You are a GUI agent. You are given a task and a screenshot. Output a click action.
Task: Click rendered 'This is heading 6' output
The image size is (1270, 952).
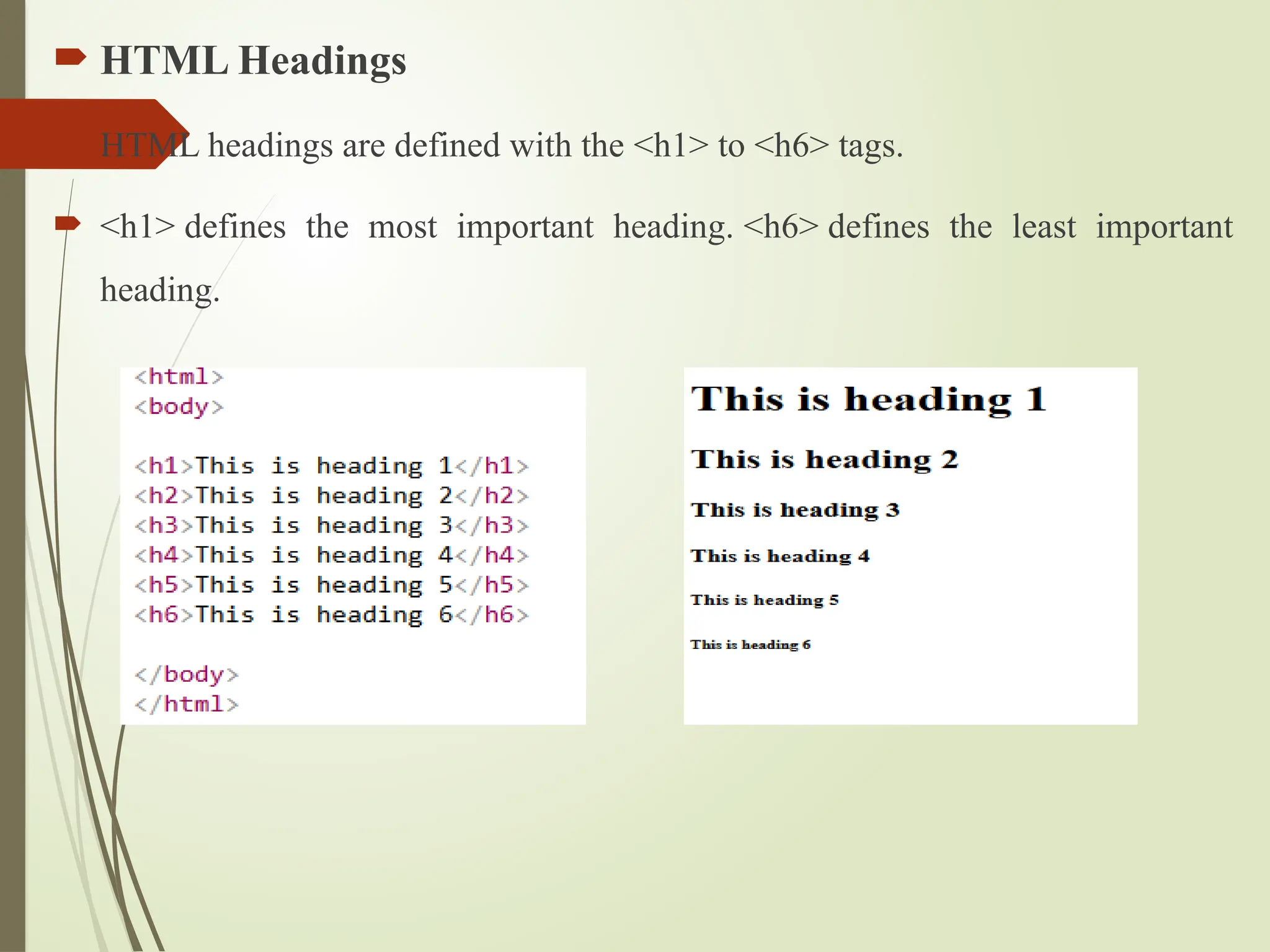coord(750,645)
